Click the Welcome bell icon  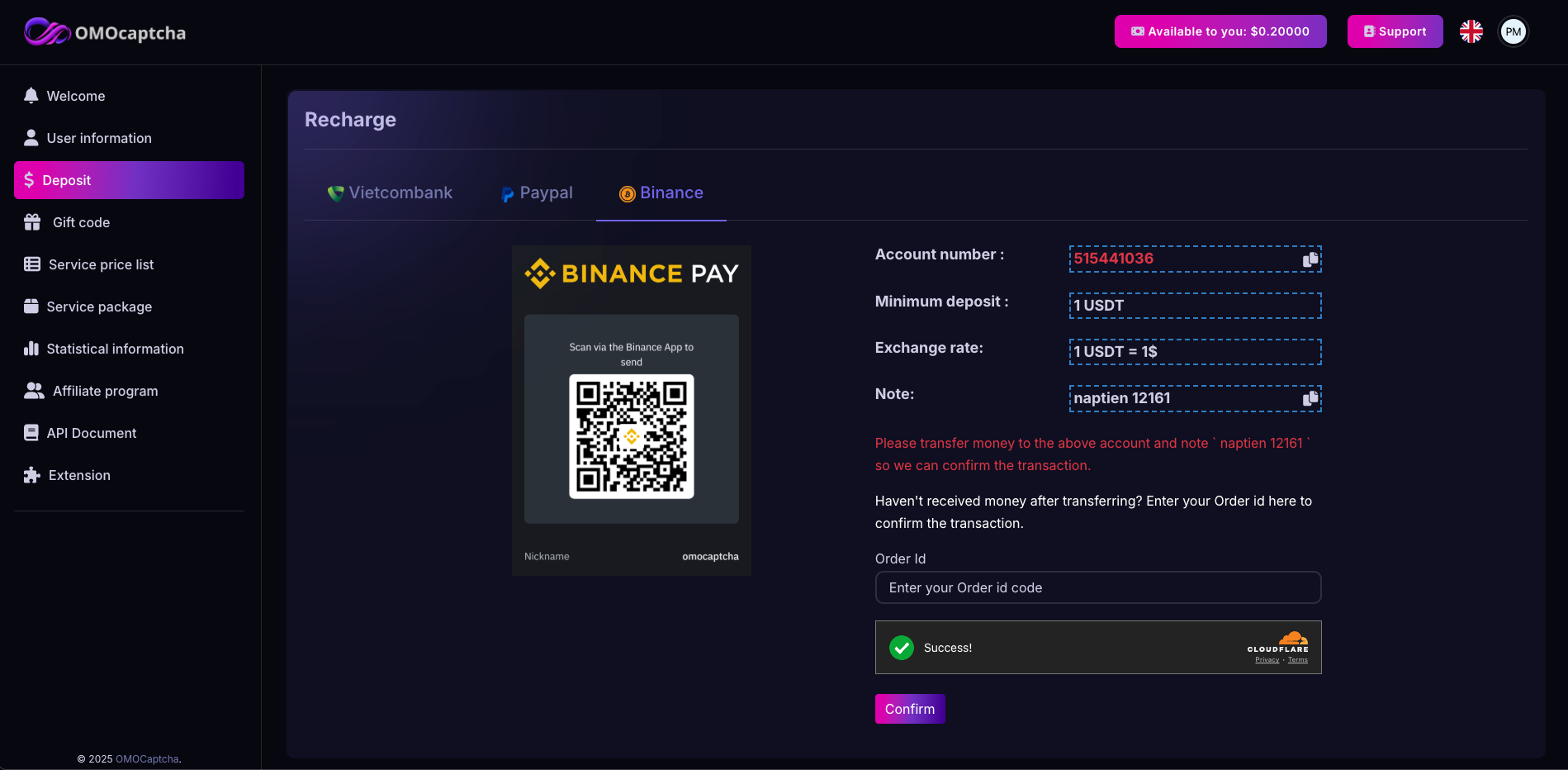click(31, 95)
